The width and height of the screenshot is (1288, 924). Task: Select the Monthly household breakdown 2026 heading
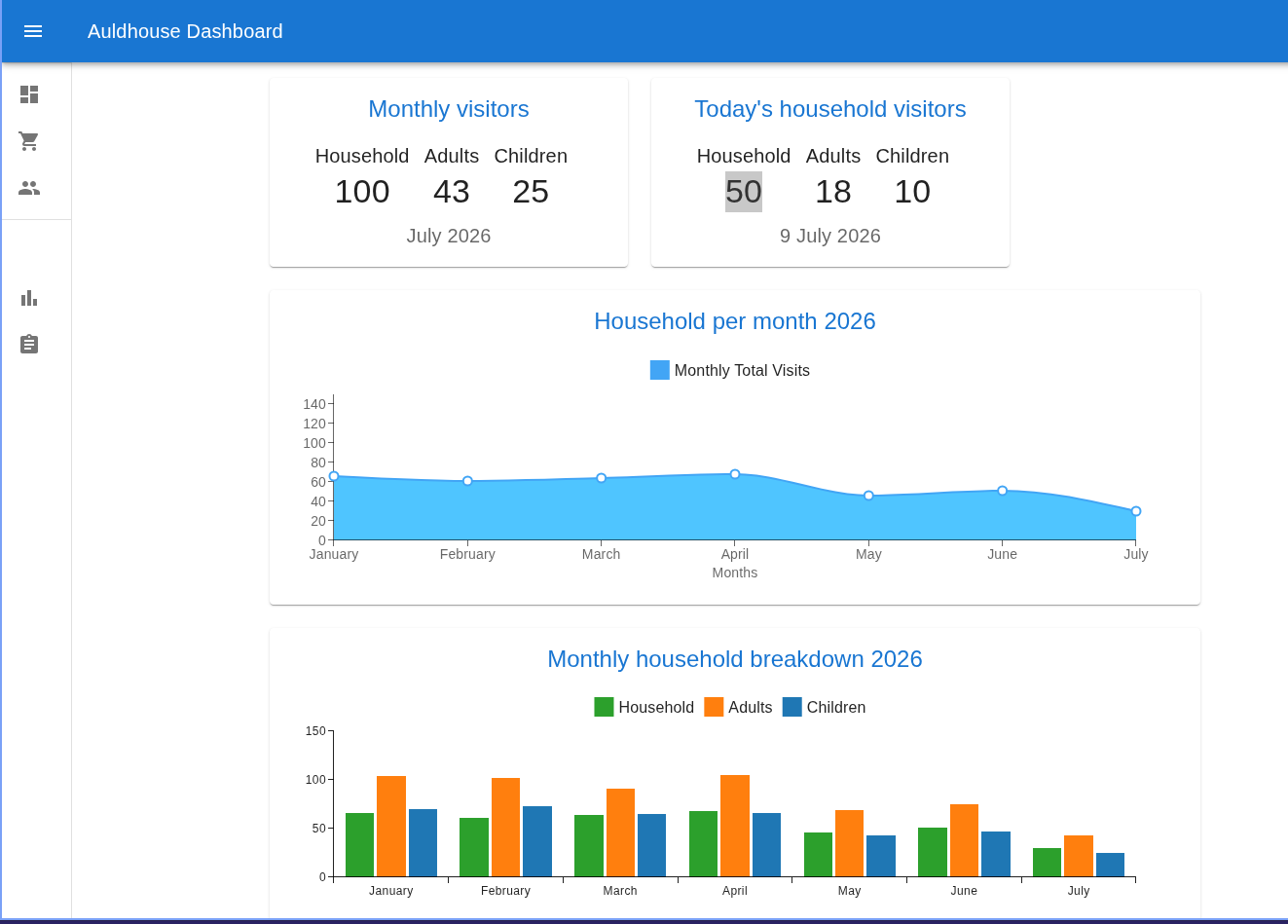tap(735, 659)
